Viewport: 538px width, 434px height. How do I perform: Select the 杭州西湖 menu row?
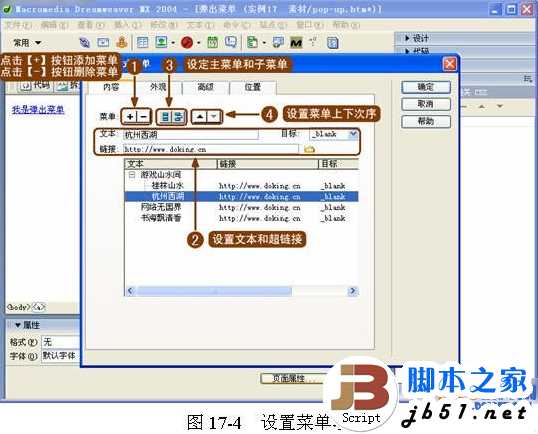tap(242, 197)
